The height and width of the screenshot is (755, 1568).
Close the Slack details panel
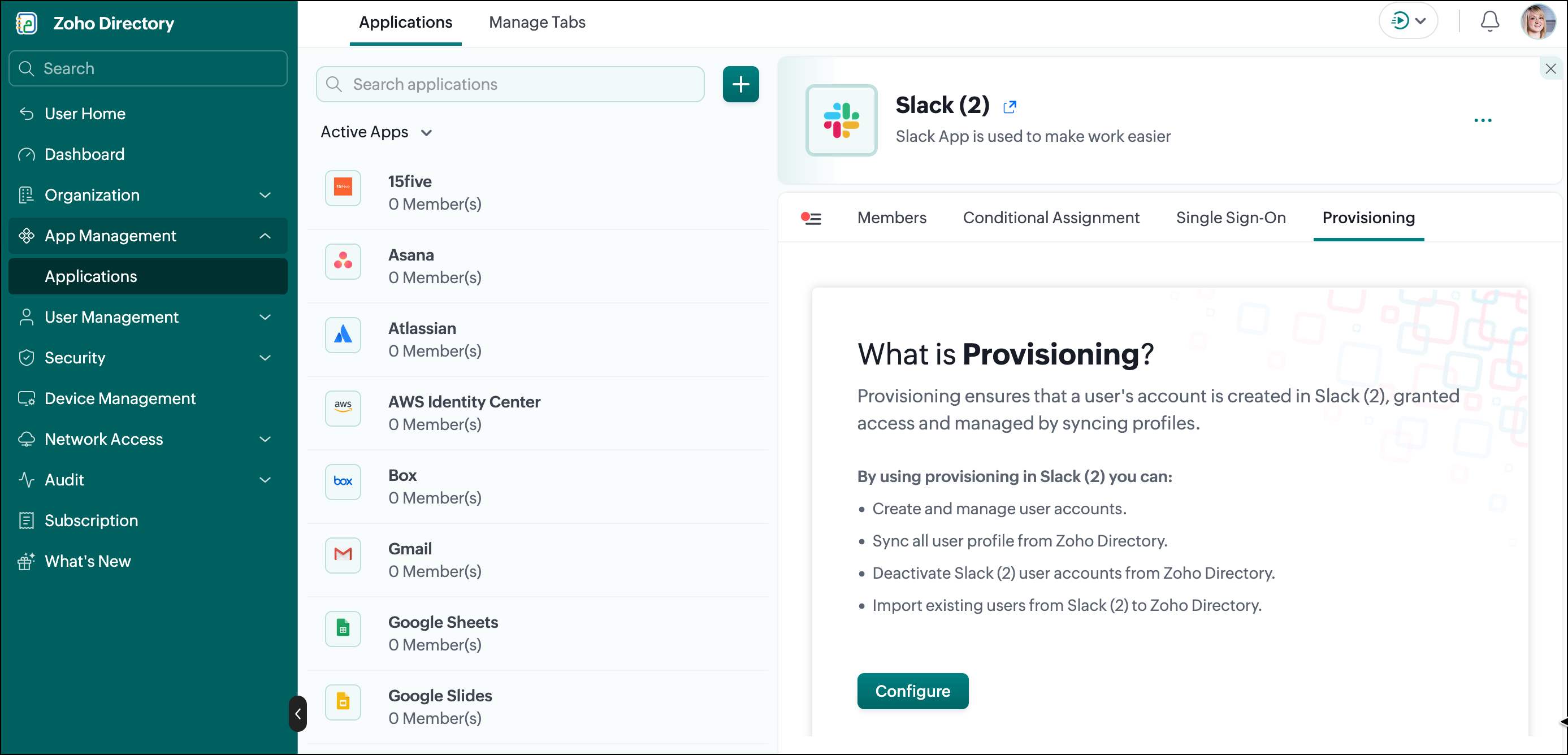[1550, 69]
